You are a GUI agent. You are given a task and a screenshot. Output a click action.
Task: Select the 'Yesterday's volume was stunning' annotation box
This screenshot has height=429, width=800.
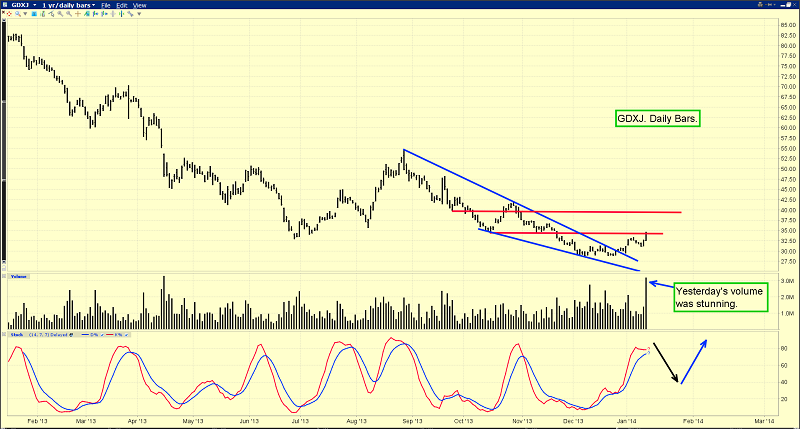pos(711,296)
